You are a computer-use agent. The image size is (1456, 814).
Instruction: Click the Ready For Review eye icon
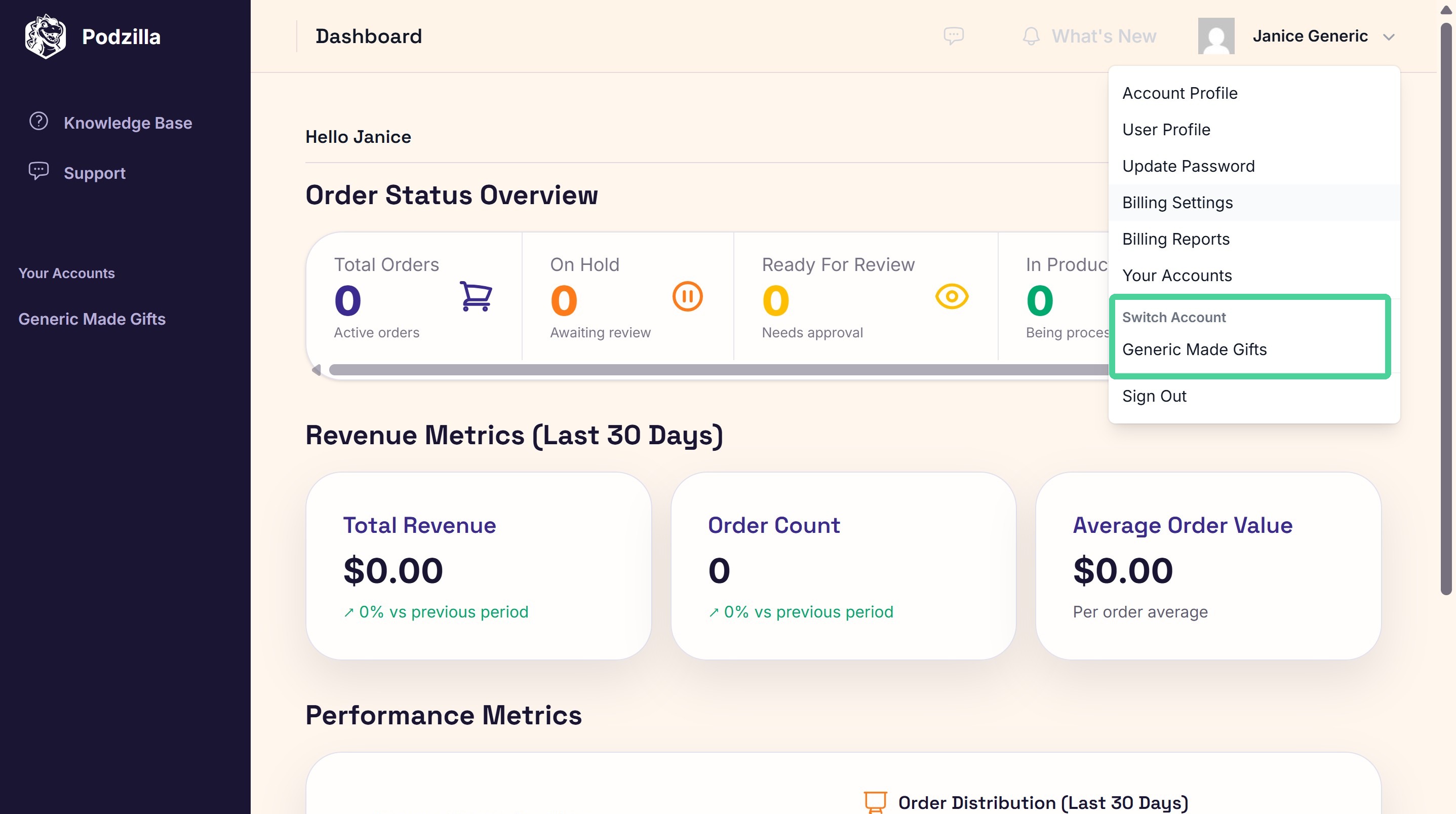click(x=952, y=296)
